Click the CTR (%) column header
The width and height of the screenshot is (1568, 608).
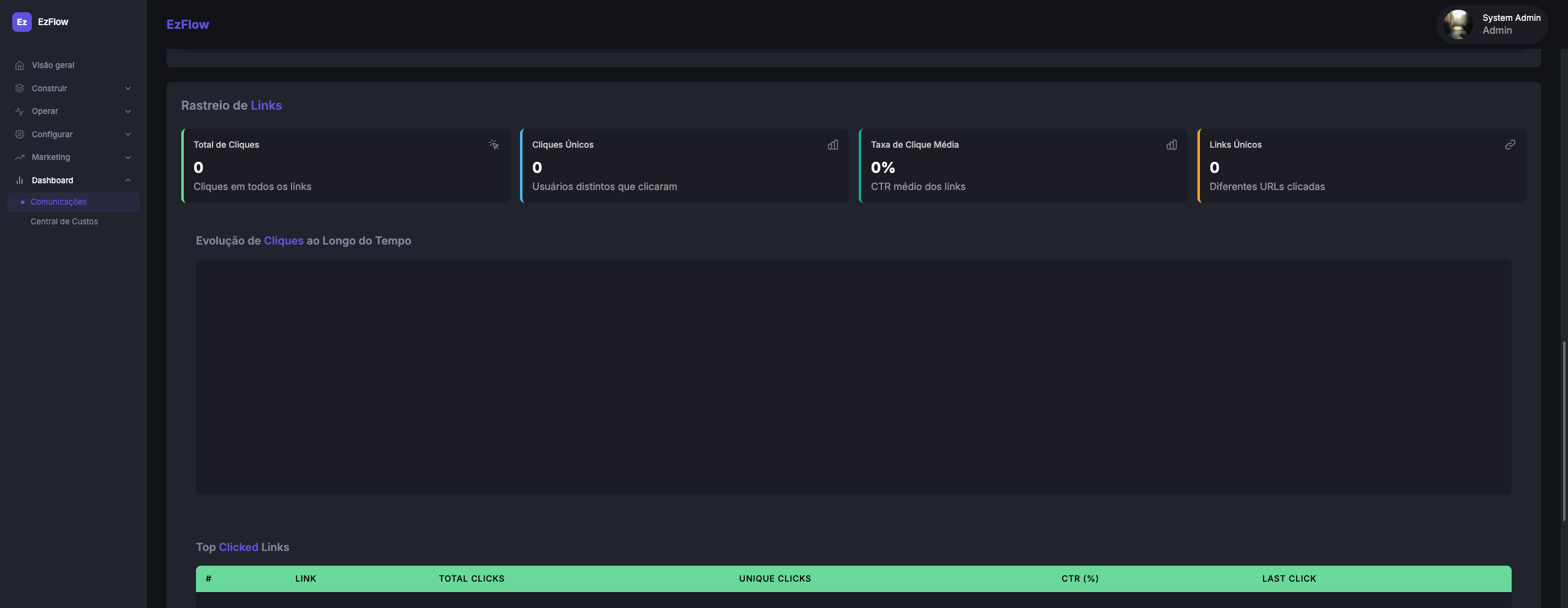(1080, 579)
